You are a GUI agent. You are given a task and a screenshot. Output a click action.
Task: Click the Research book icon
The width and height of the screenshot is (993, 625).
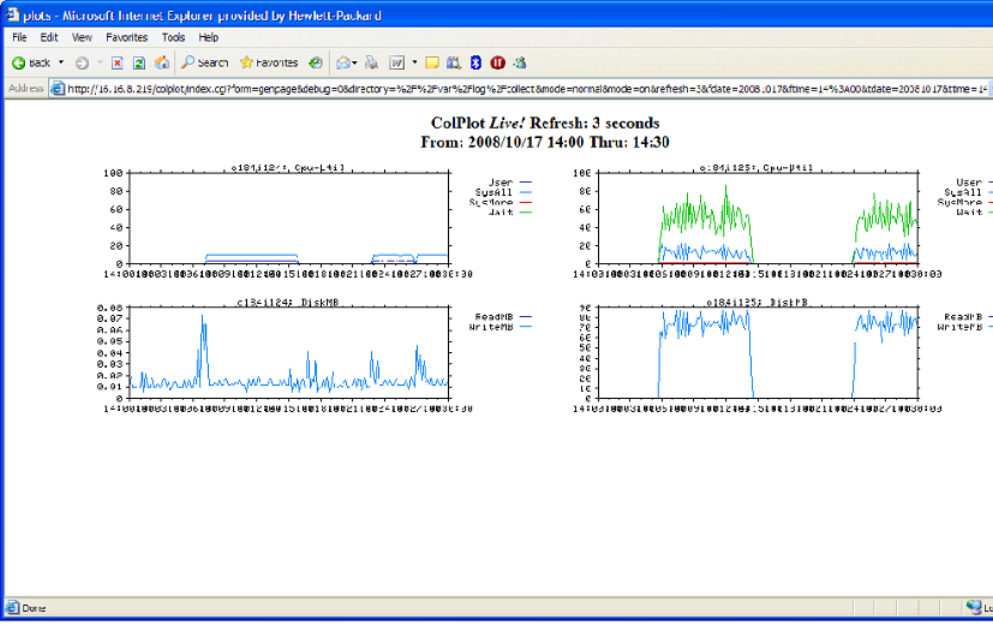point(454,62)
